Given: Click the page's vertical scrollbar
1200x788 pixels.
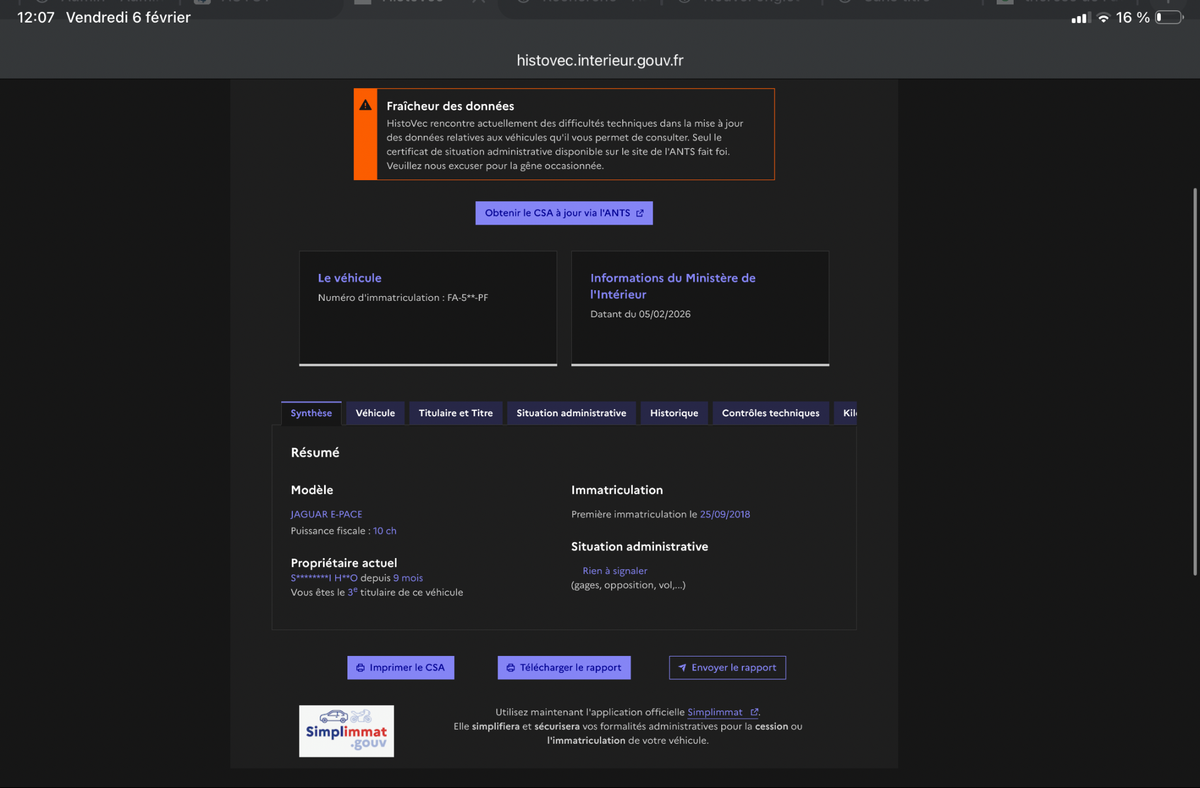Looking at the screenshot, I should tap(1195, 380).
